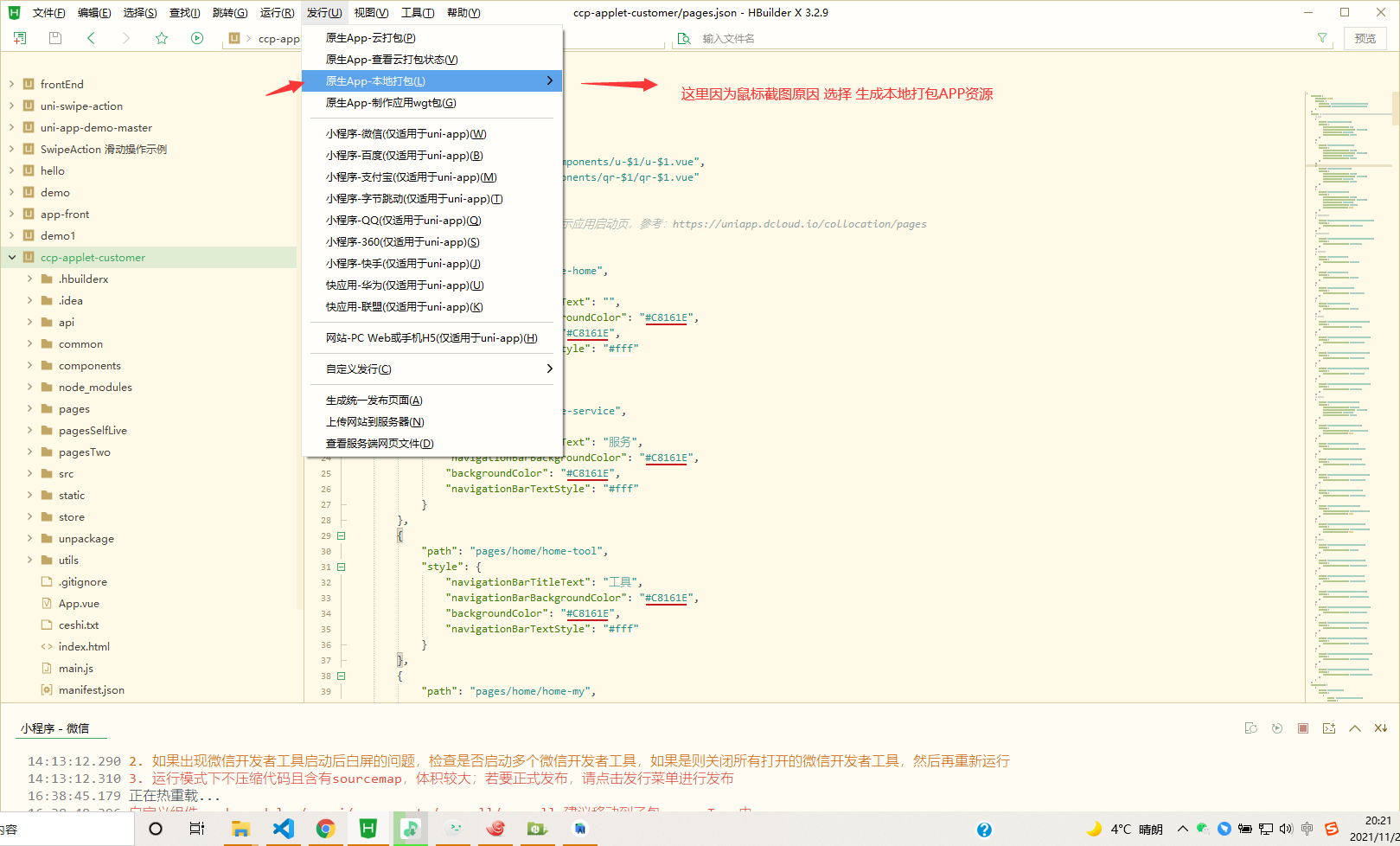Open 原生App-本地打包(L) submenu

point(432,81)
